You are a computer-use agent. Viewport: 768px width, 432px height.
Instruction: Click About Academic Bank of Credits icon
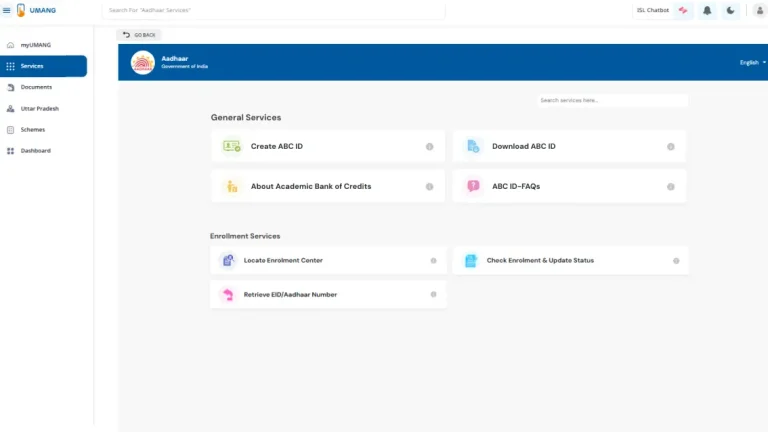(x=232, y=186)
